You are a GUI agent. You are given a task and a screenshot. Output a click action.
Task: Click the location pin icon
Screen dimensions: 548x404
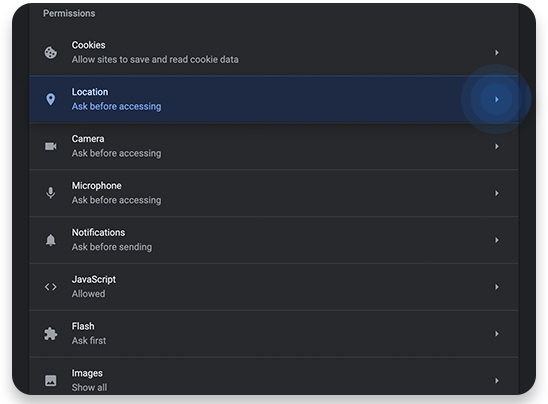coord(51,99)
